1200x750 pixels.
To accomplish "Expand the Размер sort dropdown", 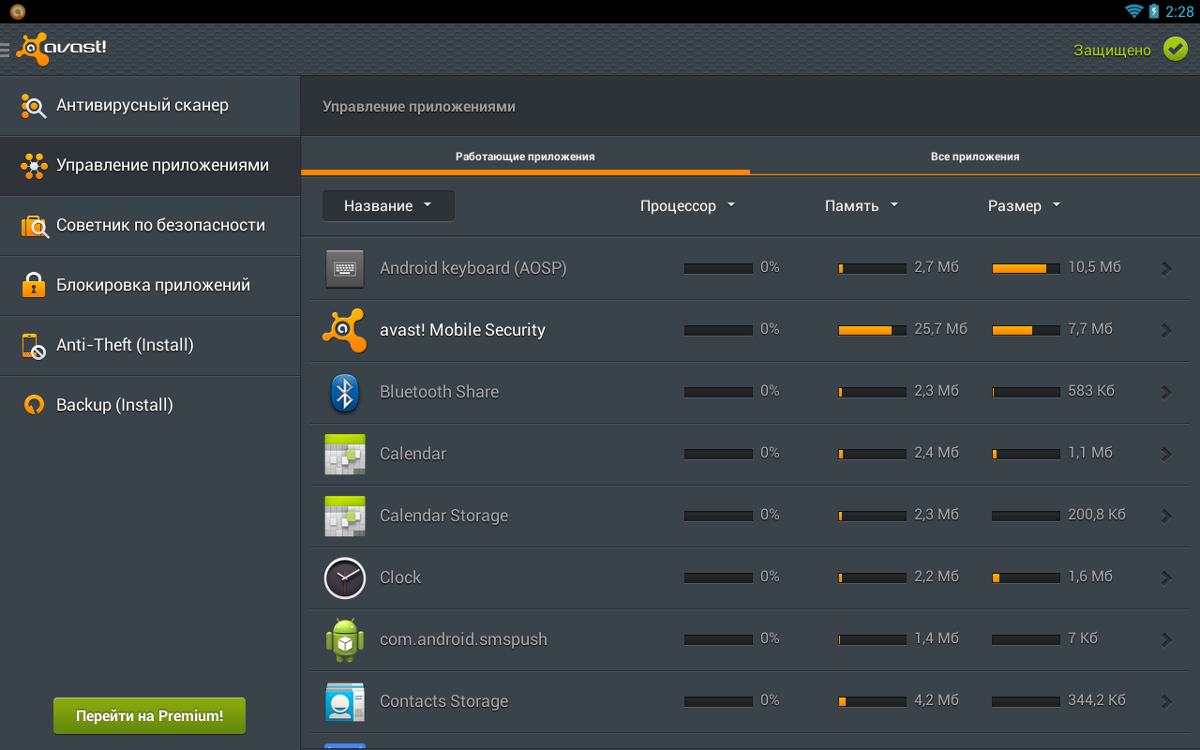I will pyautogui.click(x=1024, y=206).
